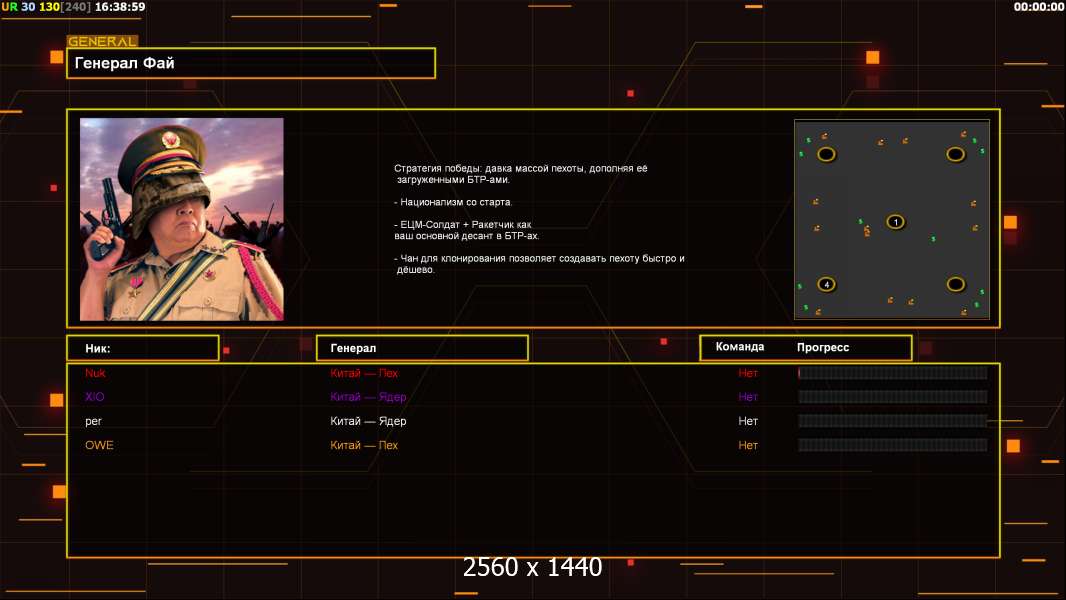Click the 16:38:59 clock readout

[x=120, y=7]
